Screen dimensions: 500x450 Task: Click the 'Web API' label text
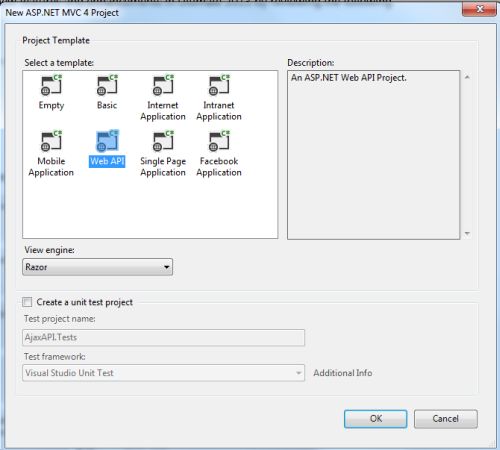[107, 161]
